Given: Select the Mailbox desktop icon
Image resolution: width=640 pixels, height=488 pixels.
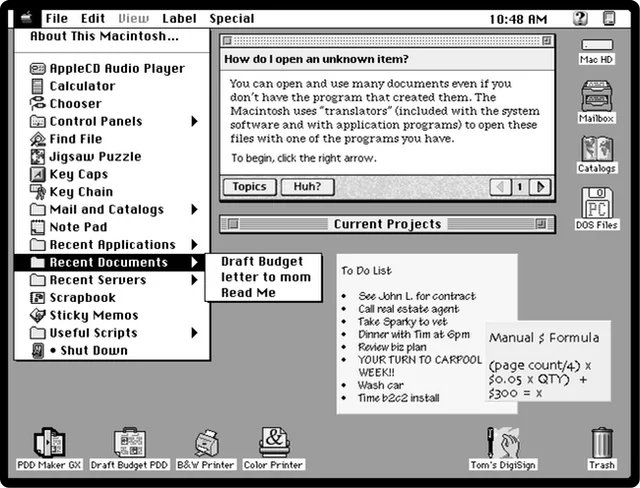Looking at the screenshot, I should click(x=596, y=96).
